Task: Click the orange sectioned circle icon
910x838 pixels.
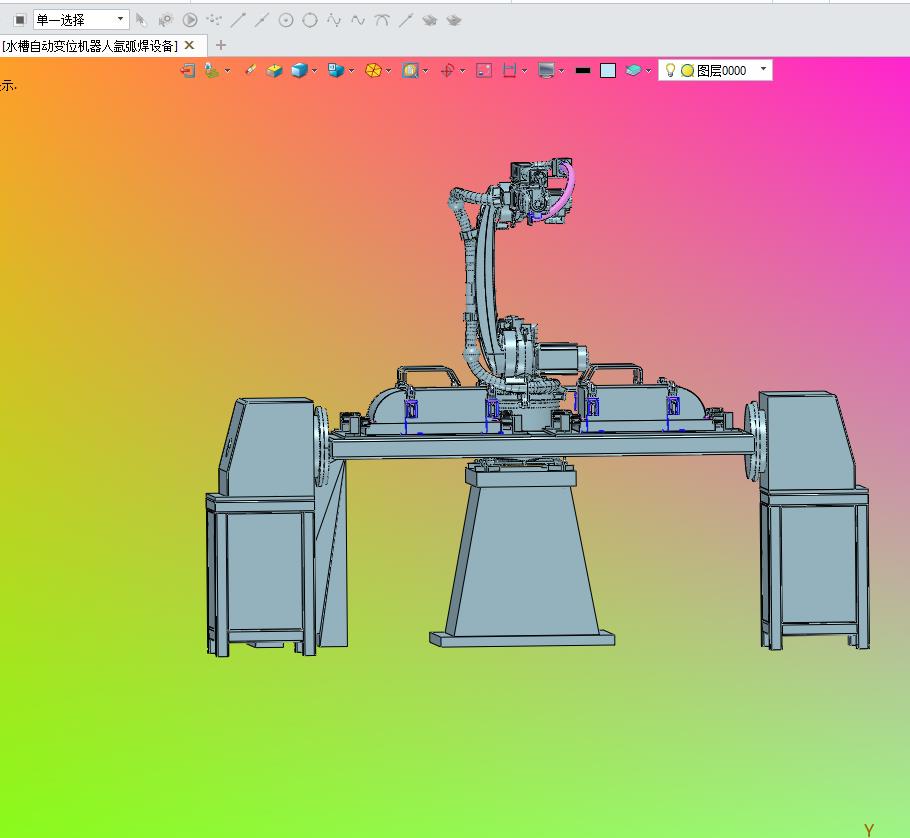Action: coord(373,70)
